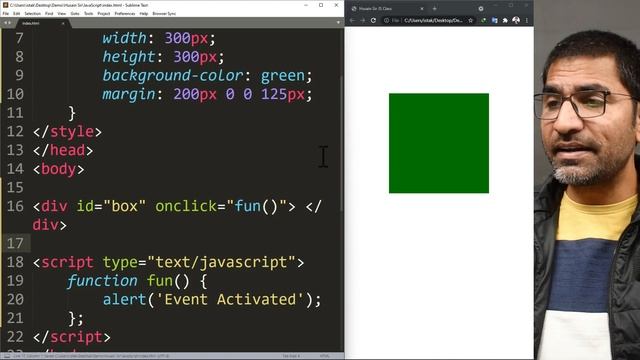
Task: Click line number 20 in the gutter
Action: pos(15,300)
